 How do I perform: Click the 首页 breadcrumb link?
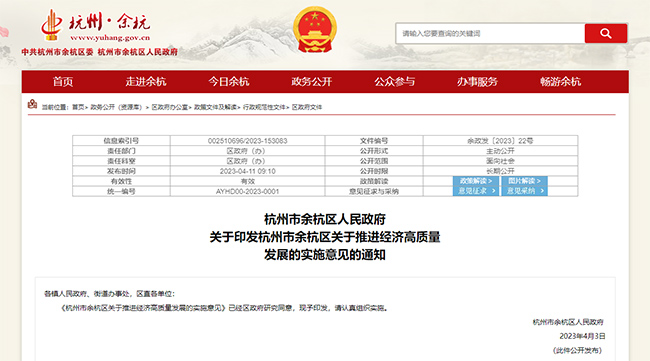[x=78, y=107]
